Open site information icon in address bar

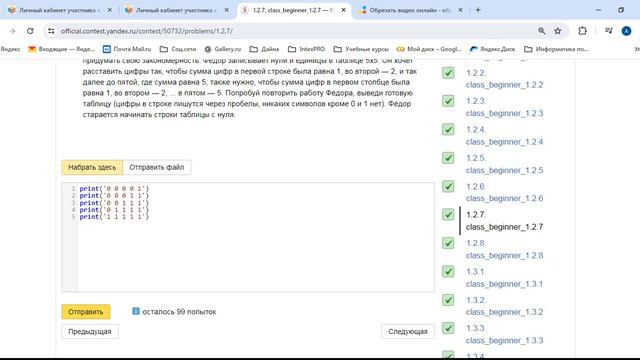click(51, 31)
